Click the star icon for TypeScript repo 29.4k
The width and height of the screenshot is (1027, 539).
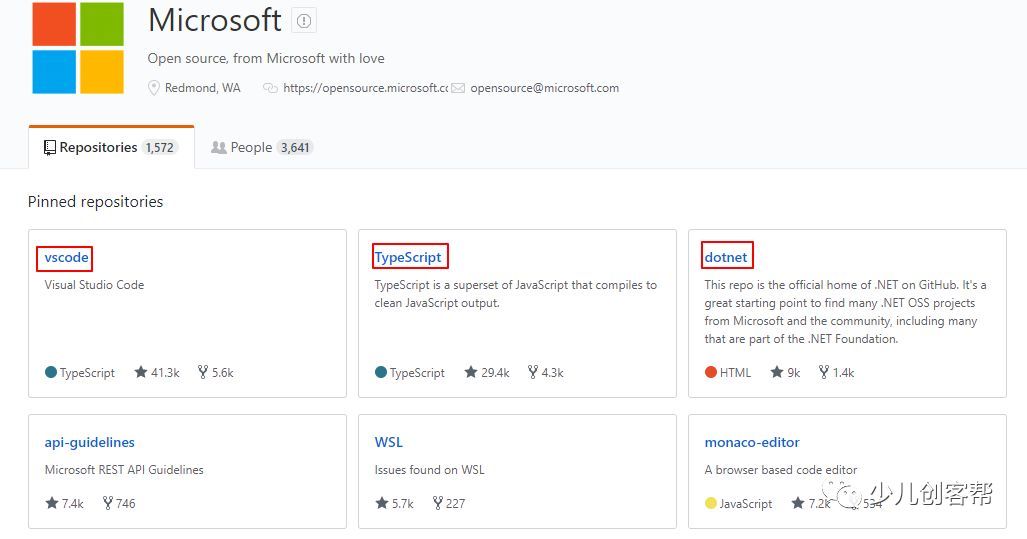coord(471,372)
